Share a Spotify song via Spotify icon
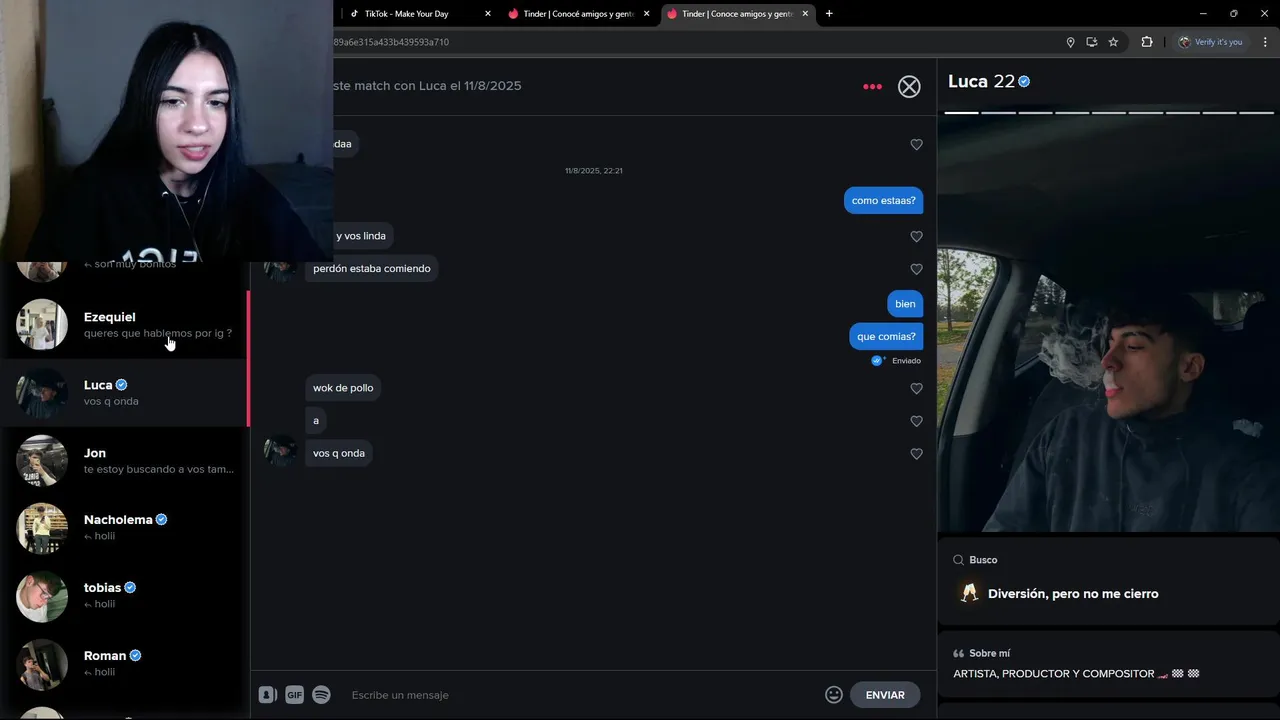 tap(321, 695)
